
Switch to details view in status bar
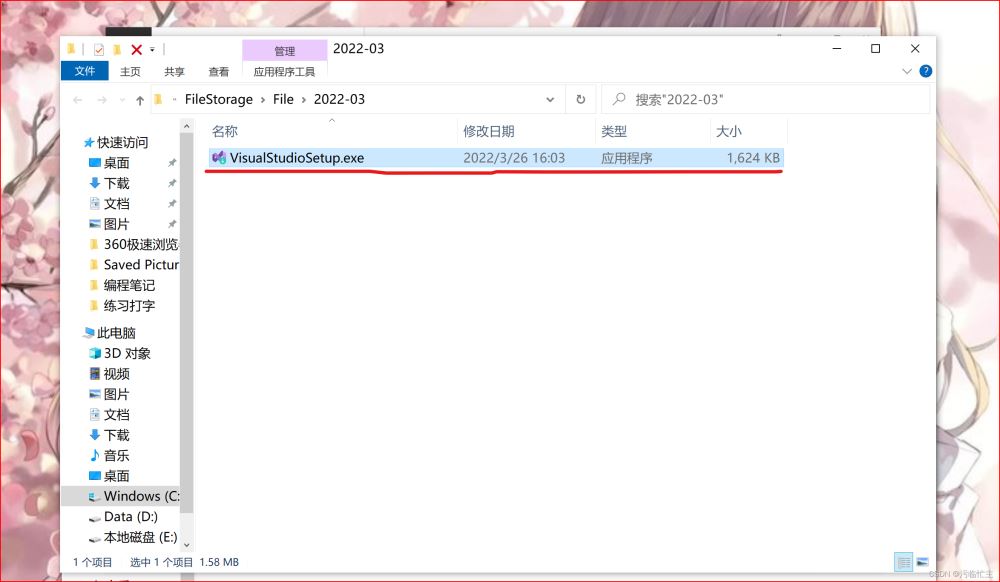903,562
